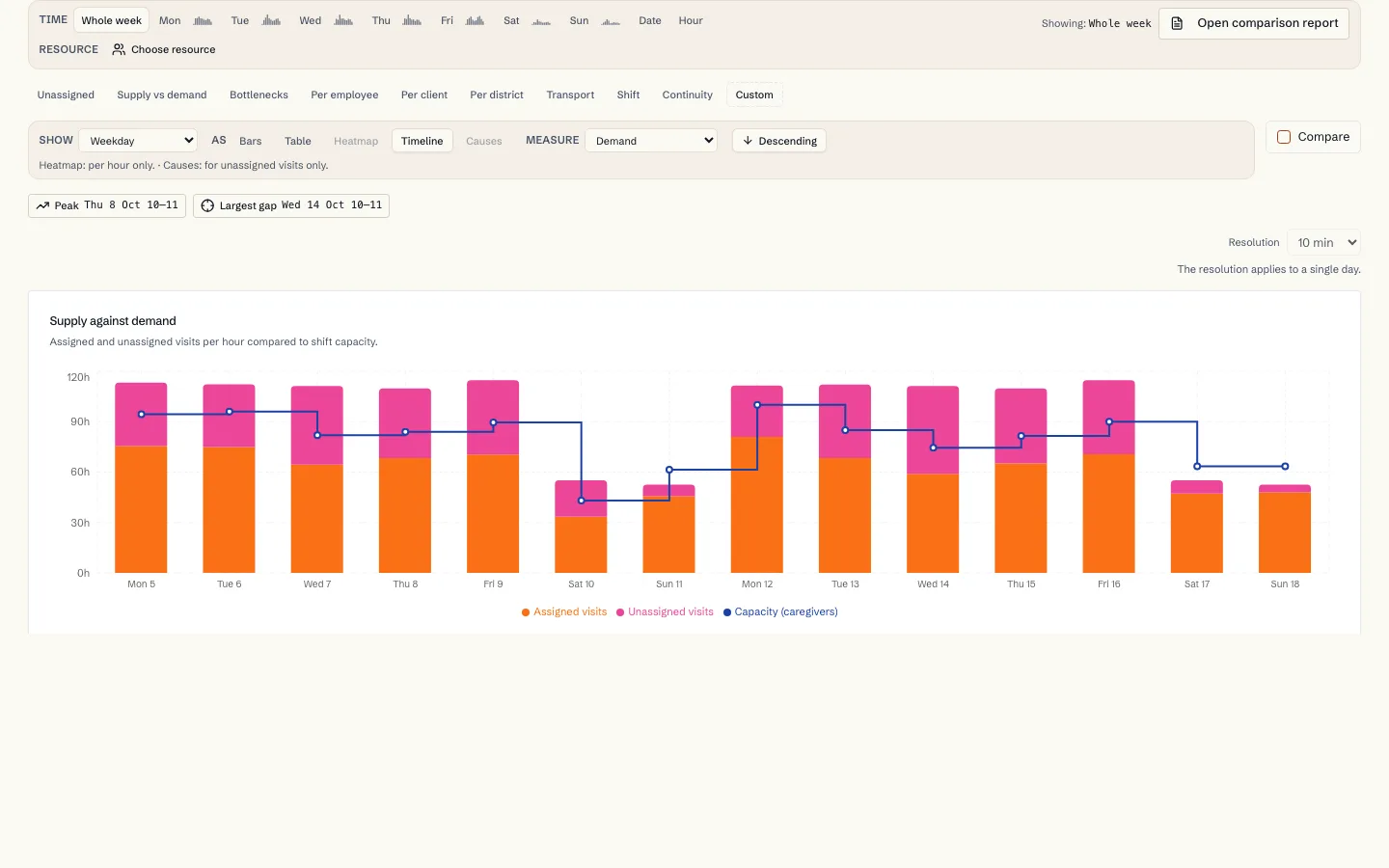Open the Bottlenecks tab
1389x868 pixels.
(x=259, y=95)
